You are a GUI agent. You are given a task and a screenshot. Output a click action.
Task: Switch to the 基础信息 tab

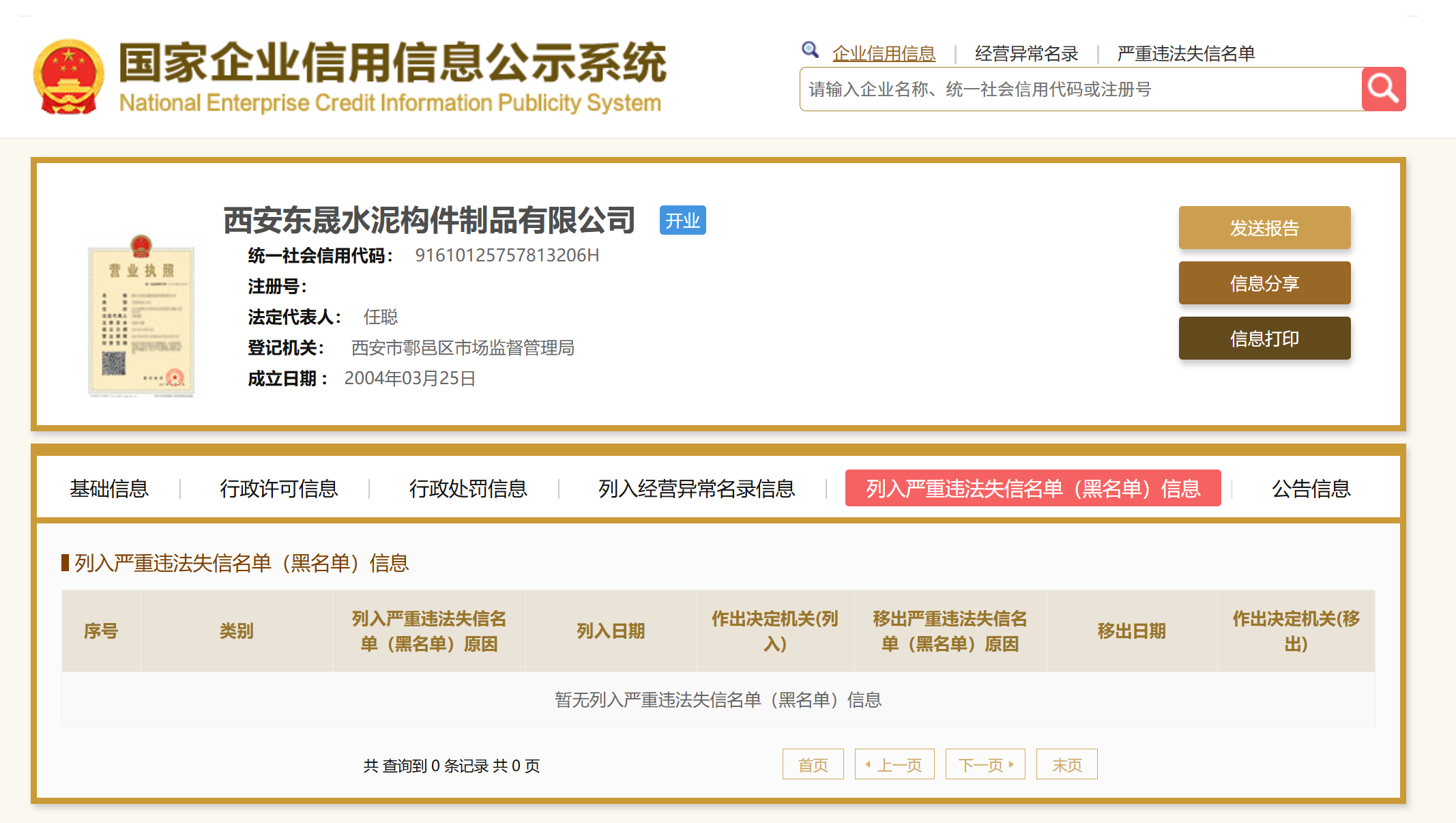tap(109, 489)
